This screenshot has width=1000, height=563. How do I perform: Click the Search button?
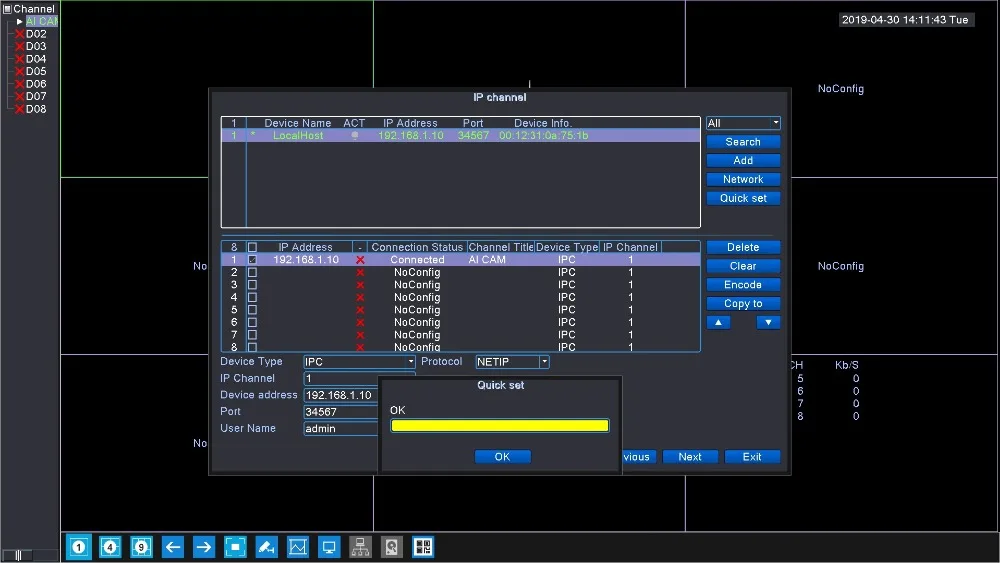(x=743, y=142)
